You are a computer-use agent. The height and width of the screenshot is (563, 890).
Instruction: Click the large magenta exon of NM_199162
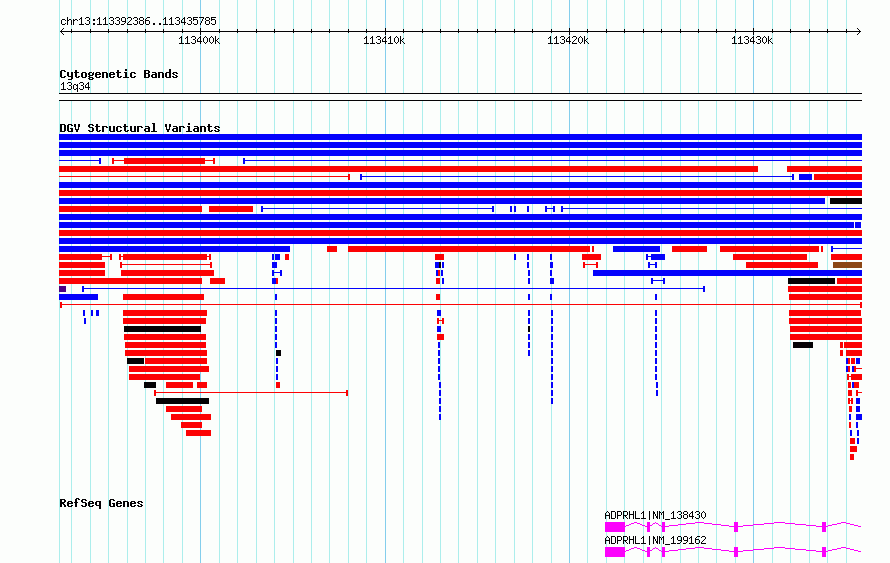(x=615, y=552)
